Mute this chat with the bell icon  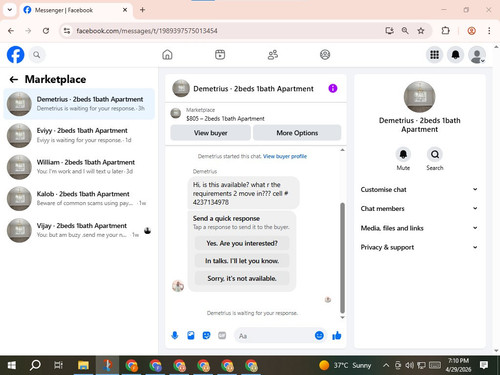(403, 154)
